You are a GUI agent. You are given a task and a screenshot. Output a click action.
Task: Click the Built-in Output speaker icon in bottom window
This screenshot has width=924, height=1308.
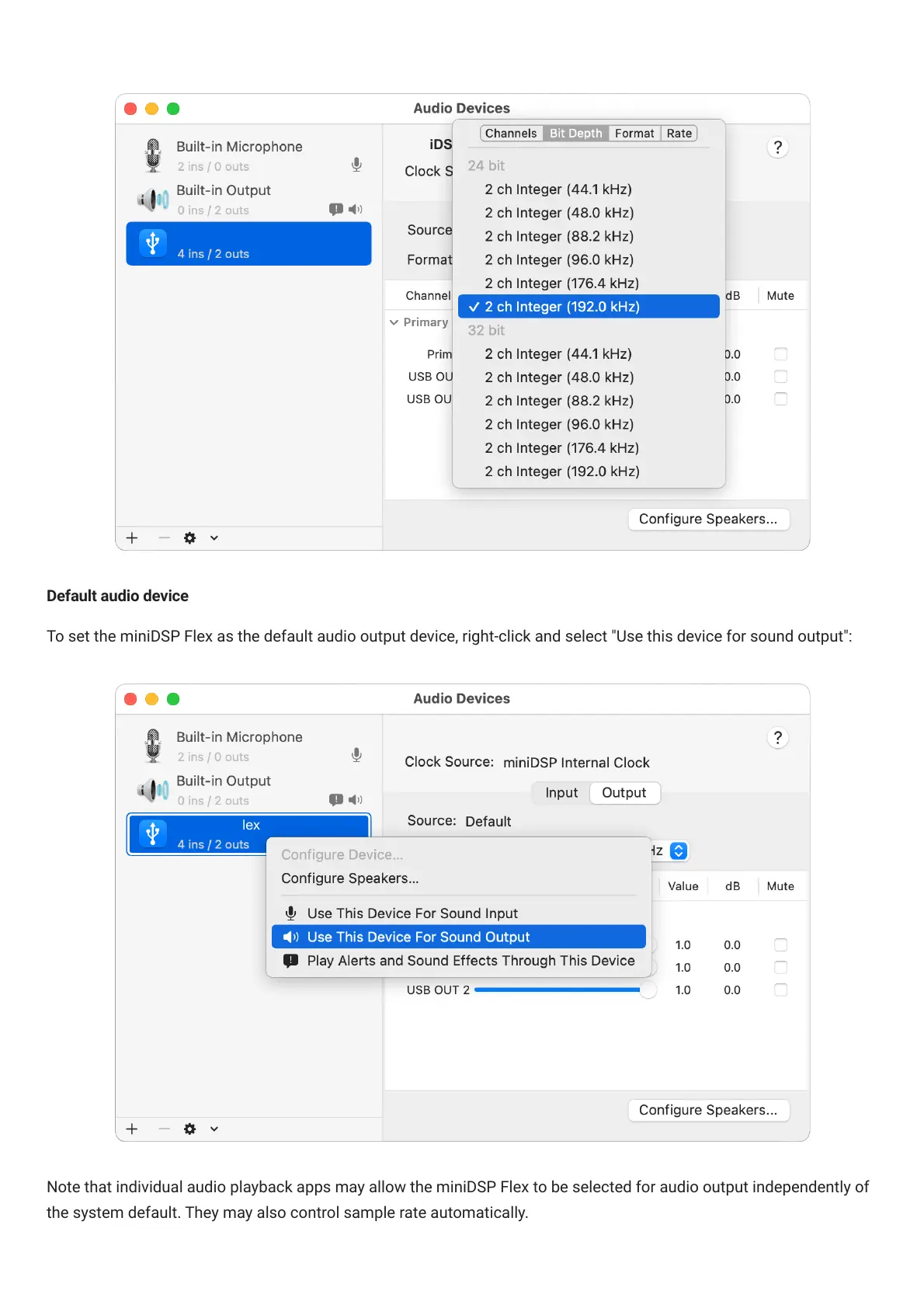click(153, 790)
